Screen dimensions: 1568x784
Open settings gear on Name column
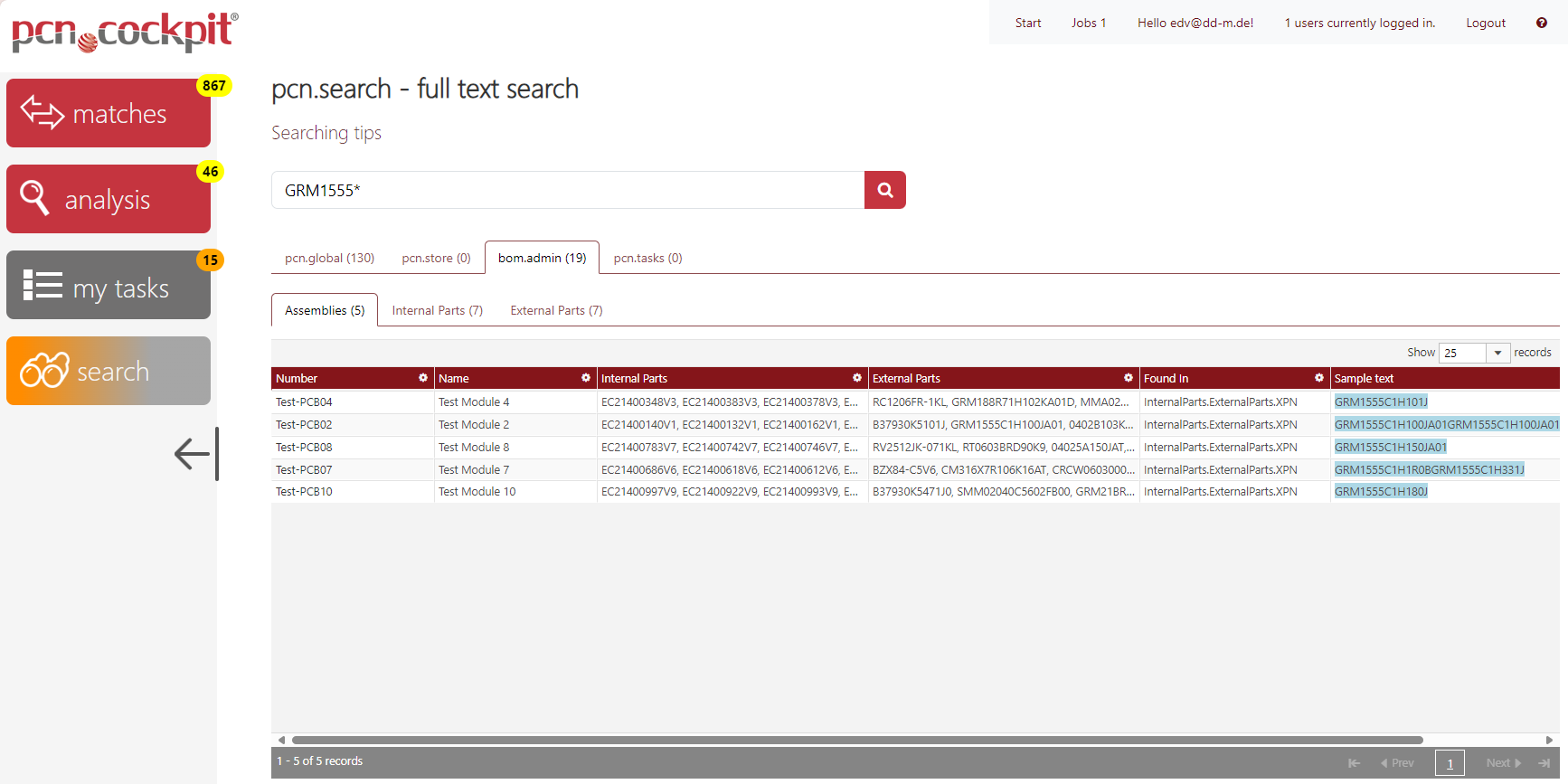click(585, 378)
